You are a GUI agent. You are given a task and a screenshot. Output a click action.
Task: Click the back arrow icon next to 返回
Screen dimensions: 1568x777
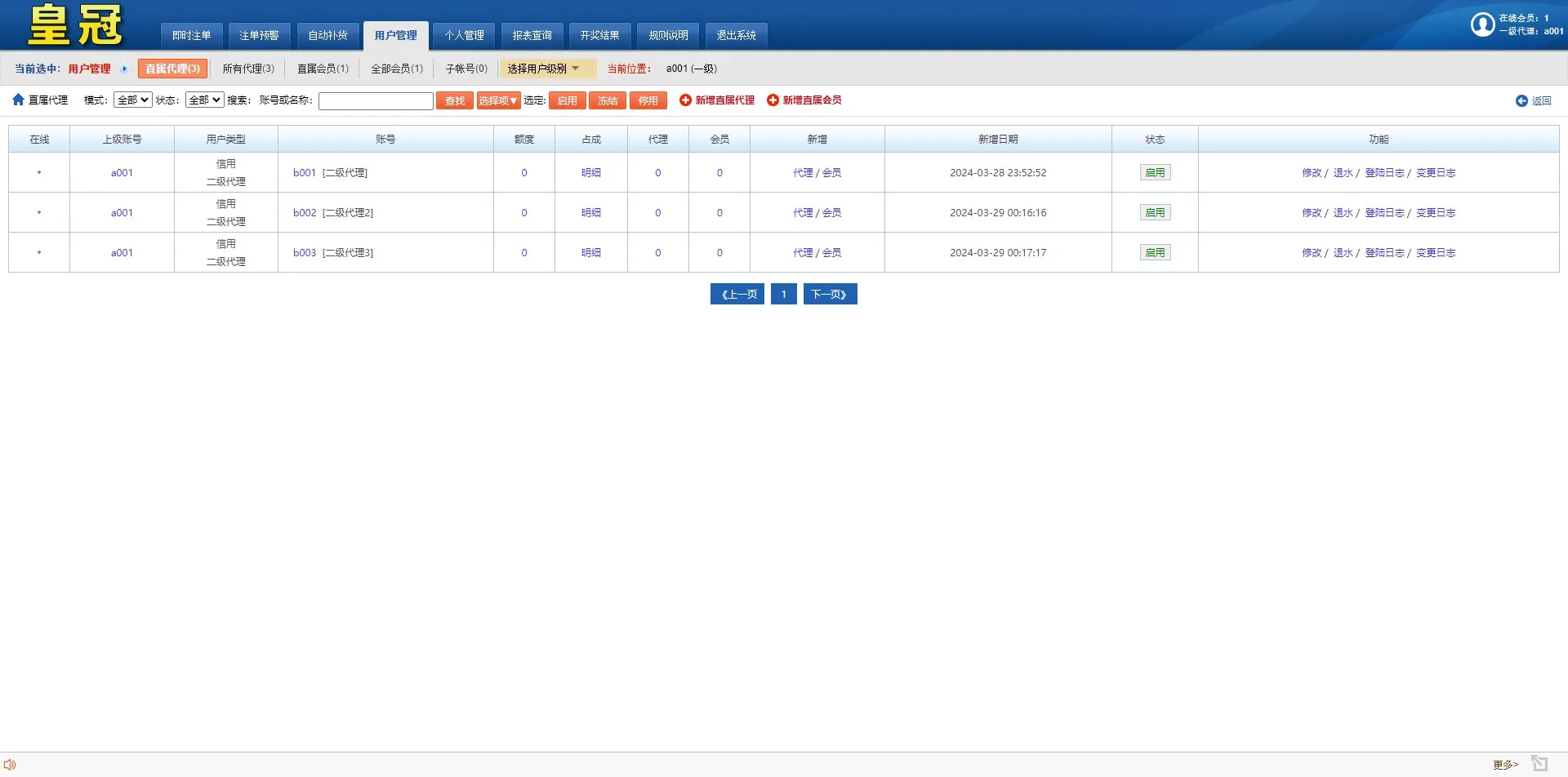[1521, 100]
